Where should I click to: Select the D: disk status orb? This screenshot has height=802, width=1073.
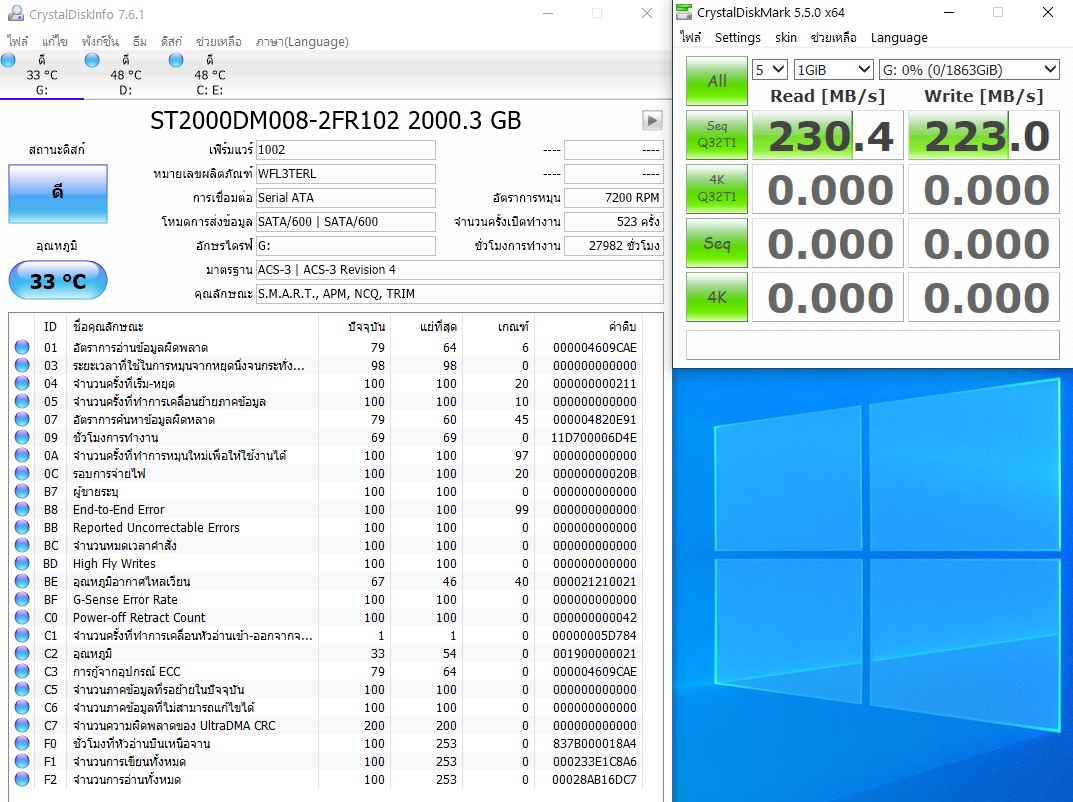point(92,60)
